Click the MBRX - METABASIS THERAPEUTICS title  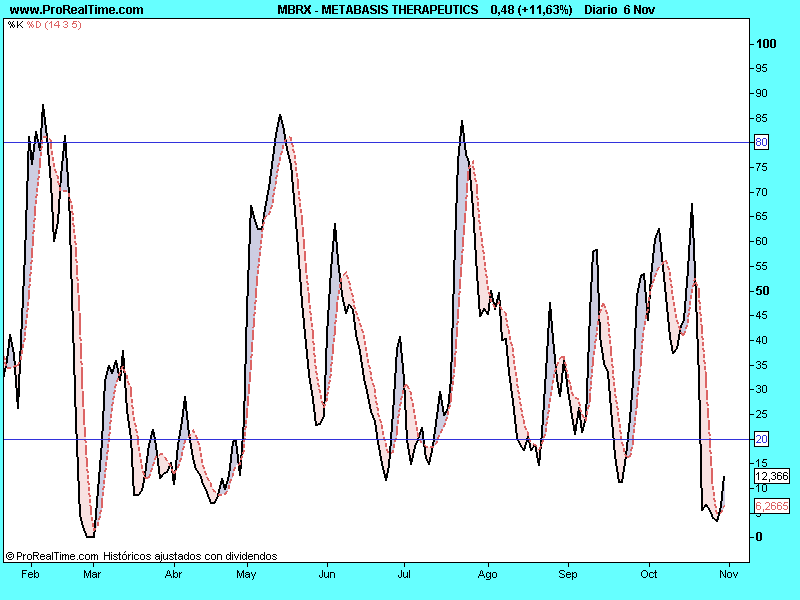click(x=378, y=10)
